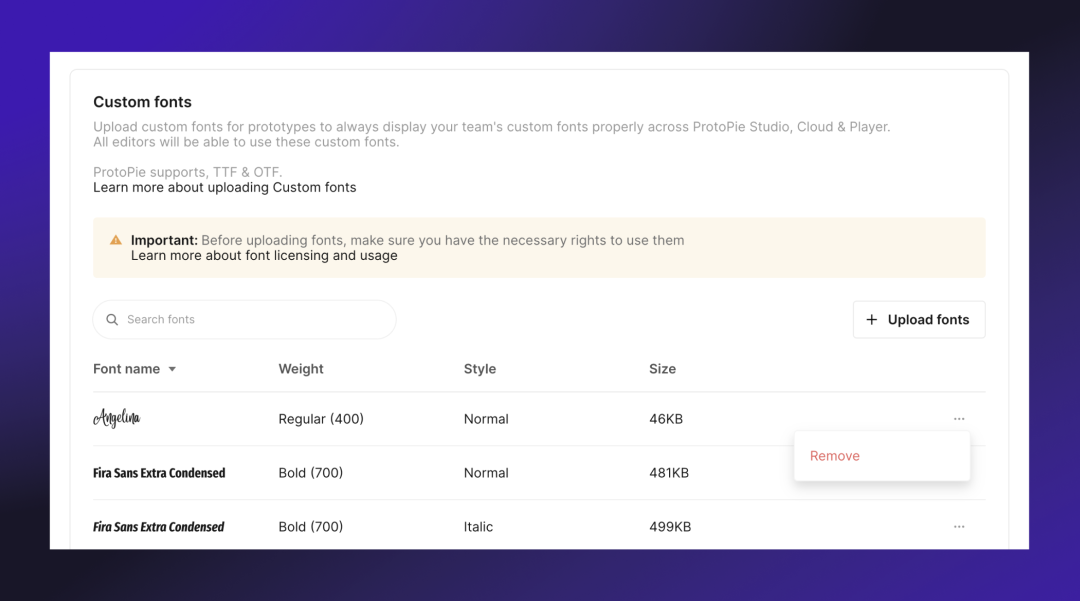Open Learn more about font licensing link
1080x601 pixels.
tap(264, 256)
